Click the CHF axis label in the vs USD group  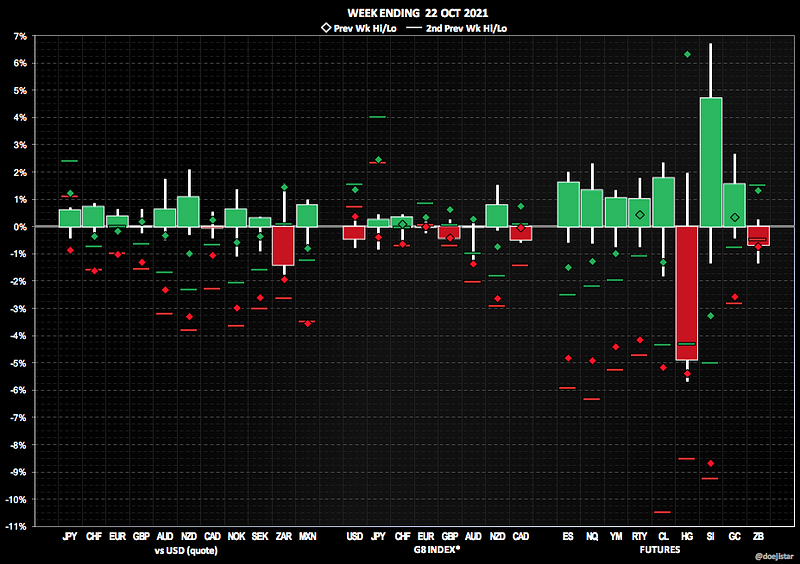(94, 536)
